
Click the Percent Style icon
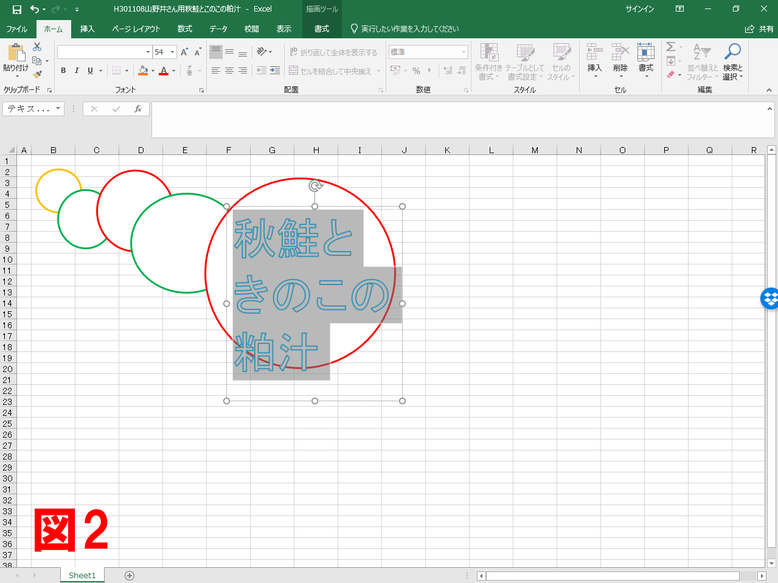point(416,70)
